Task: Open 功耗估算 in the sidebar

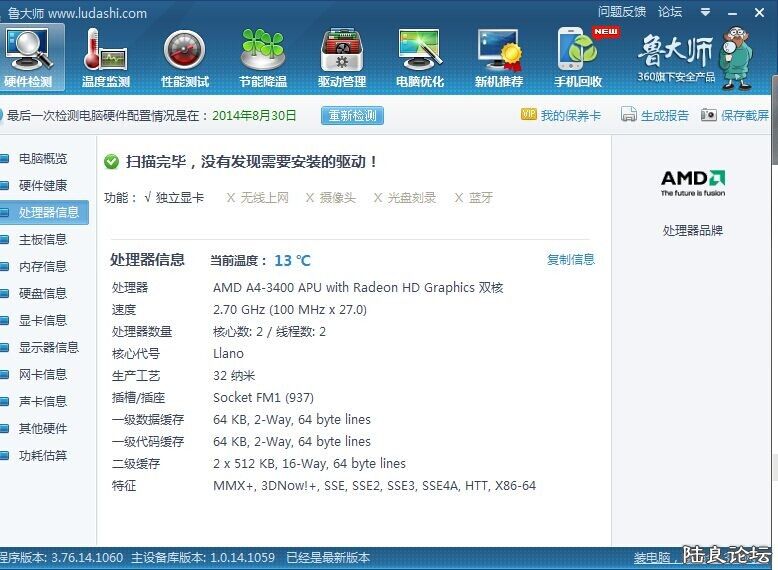Action: pos(43,455)
